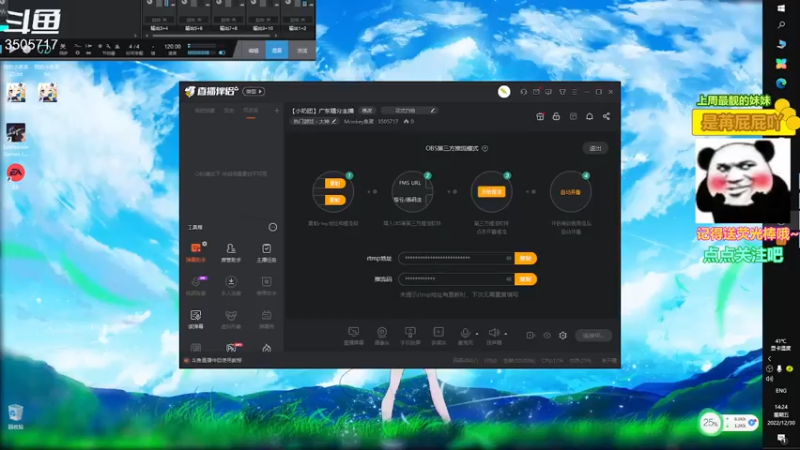This screenshot has height=450, width=800.
Task: Mute the speaker icon in bottom bar
Action: click(x=493, y=334)
